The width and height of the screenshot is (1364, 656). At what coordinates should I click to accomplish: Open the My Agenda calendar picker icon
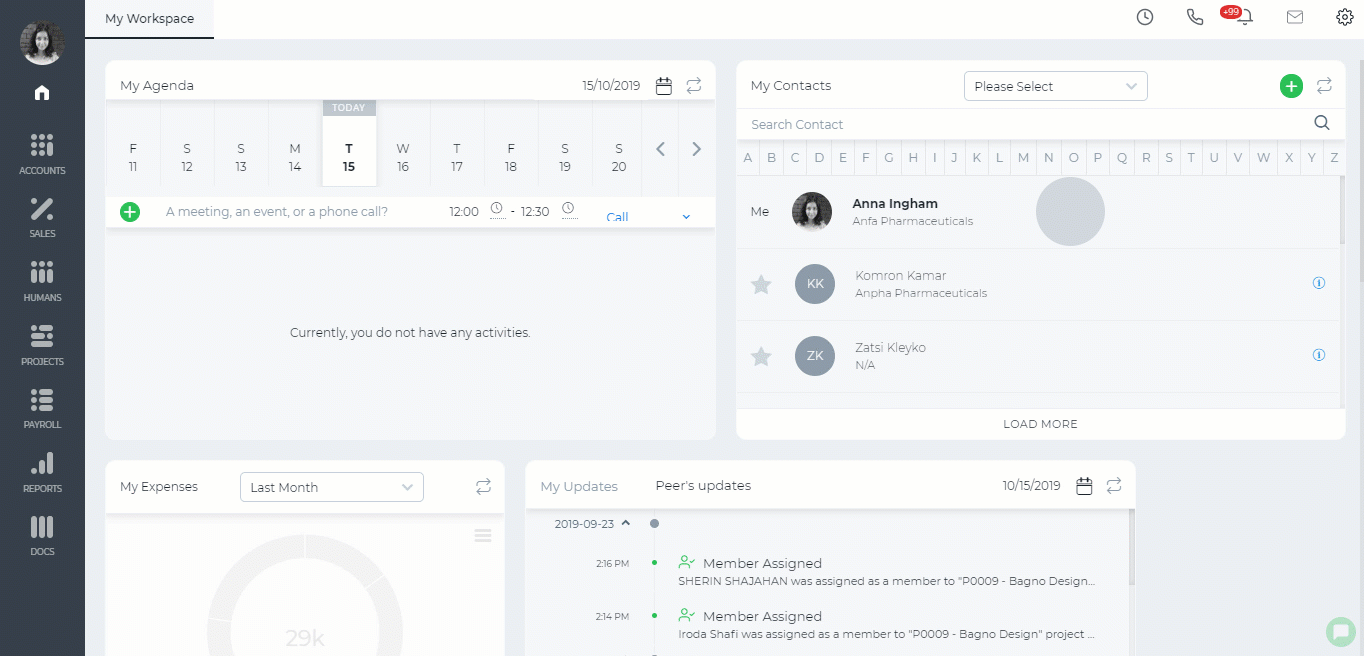[x=664, y=86]
